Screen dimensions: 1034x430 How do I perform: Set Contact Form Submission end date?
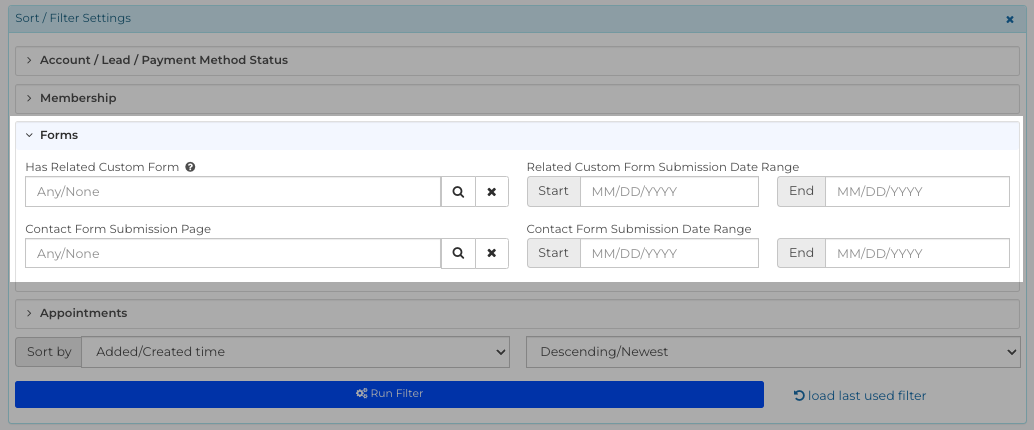tap(917, 253)
